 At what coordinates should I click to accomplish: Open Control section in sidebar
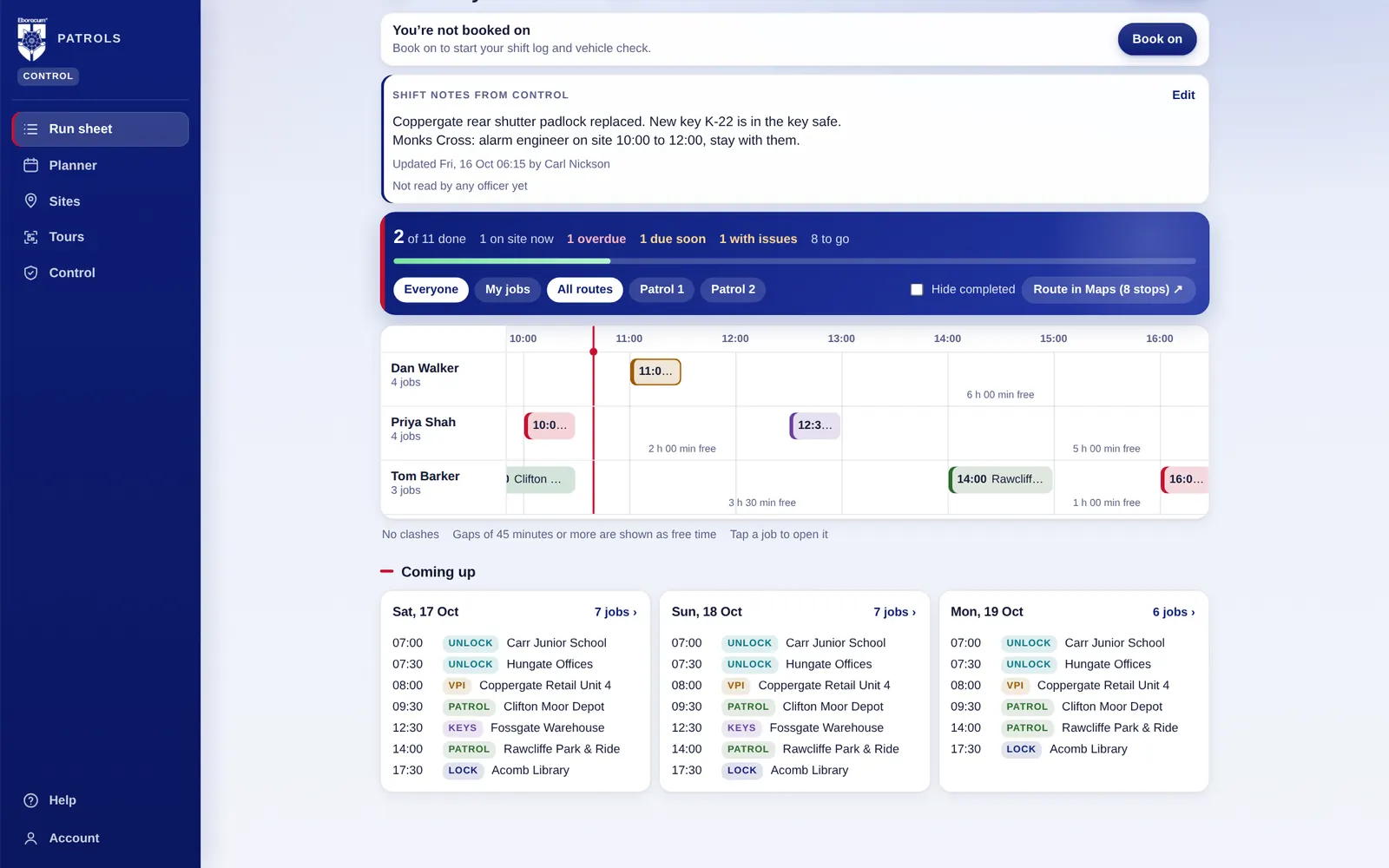click(100, 273)
